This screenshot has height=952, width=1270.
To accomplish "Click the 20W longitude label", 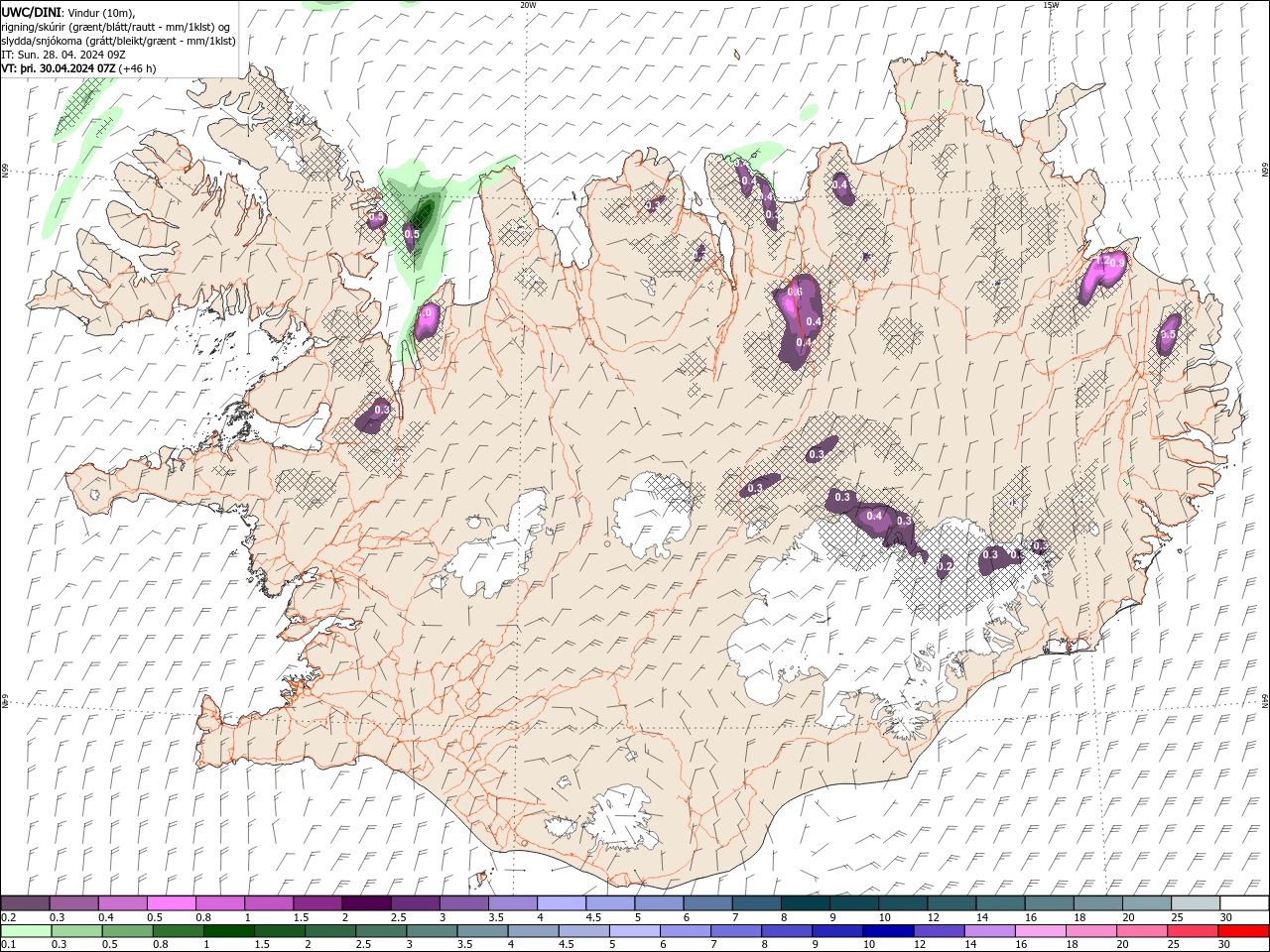I will [x=528, y=5].
